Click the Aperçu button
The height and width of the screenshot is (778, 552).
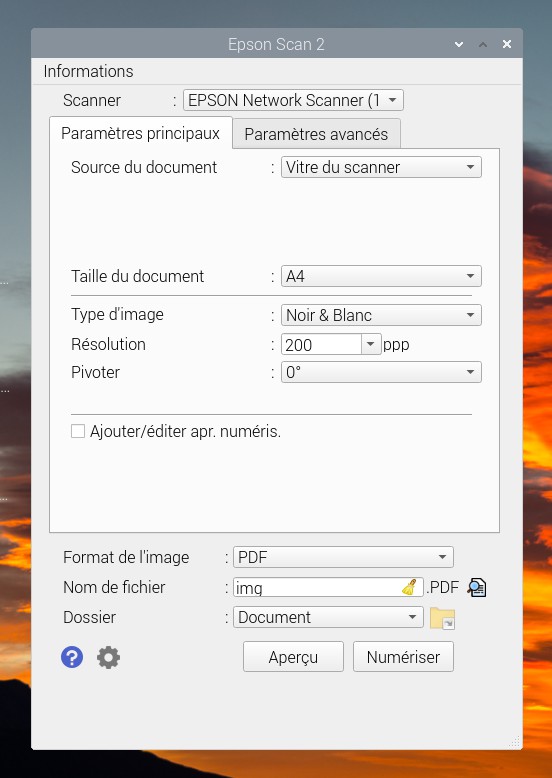[293, 657]
